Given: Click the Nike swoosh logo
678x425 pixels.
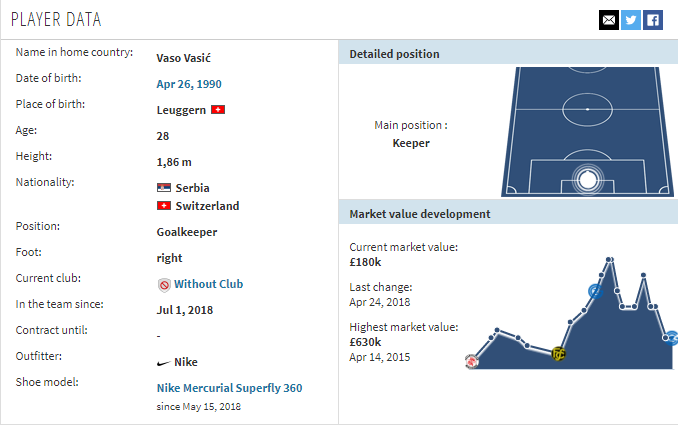Looking at the screenshot, I should click(x=164, y=362).
